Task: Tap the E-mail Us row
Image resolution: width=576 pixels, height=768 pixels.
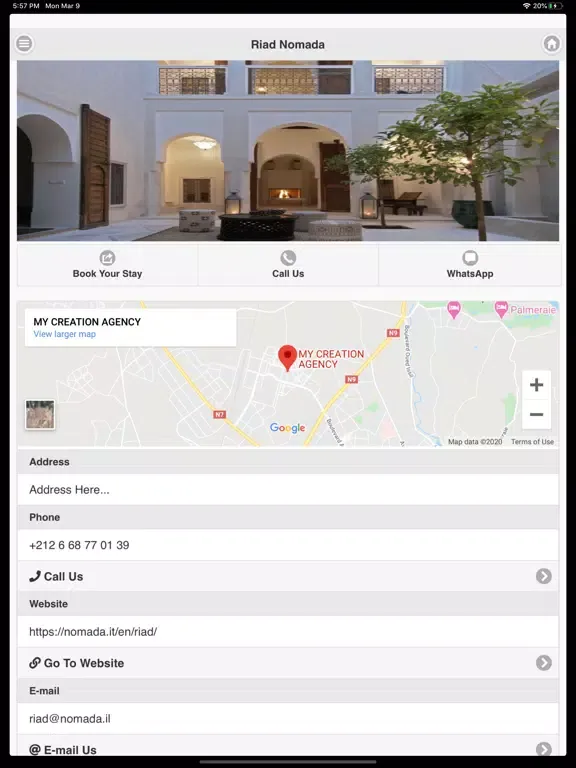Action: point(288,746)
